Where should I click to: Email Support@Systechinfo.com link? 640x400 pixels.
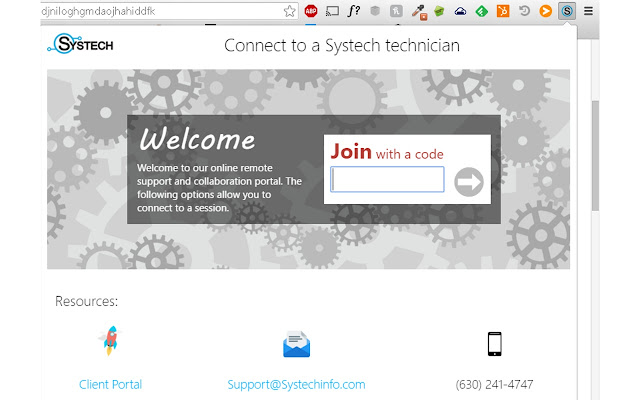coord(296,384)
